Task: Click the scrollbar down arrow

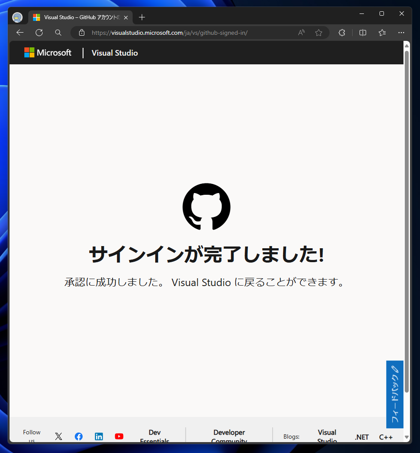Action: click(x=407, y=437)
